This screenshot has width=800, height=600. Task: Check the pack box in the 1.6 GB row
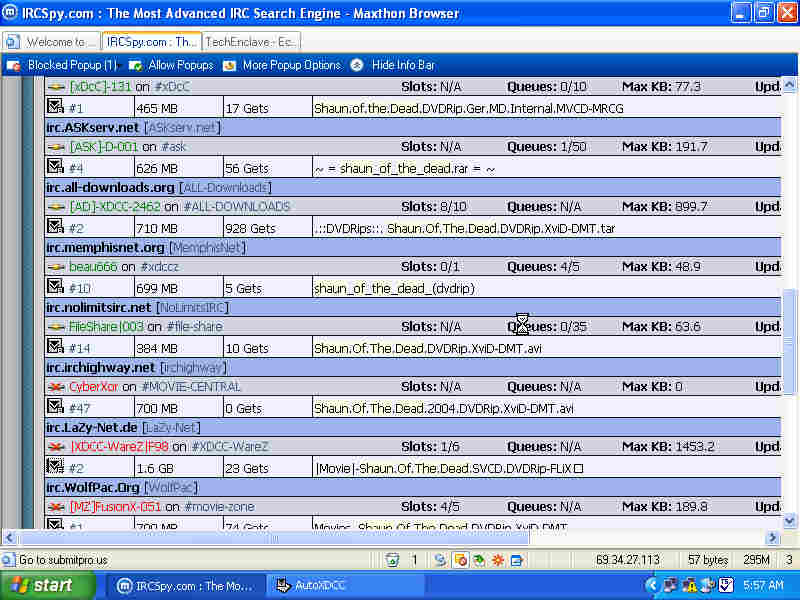click(55, 466)
